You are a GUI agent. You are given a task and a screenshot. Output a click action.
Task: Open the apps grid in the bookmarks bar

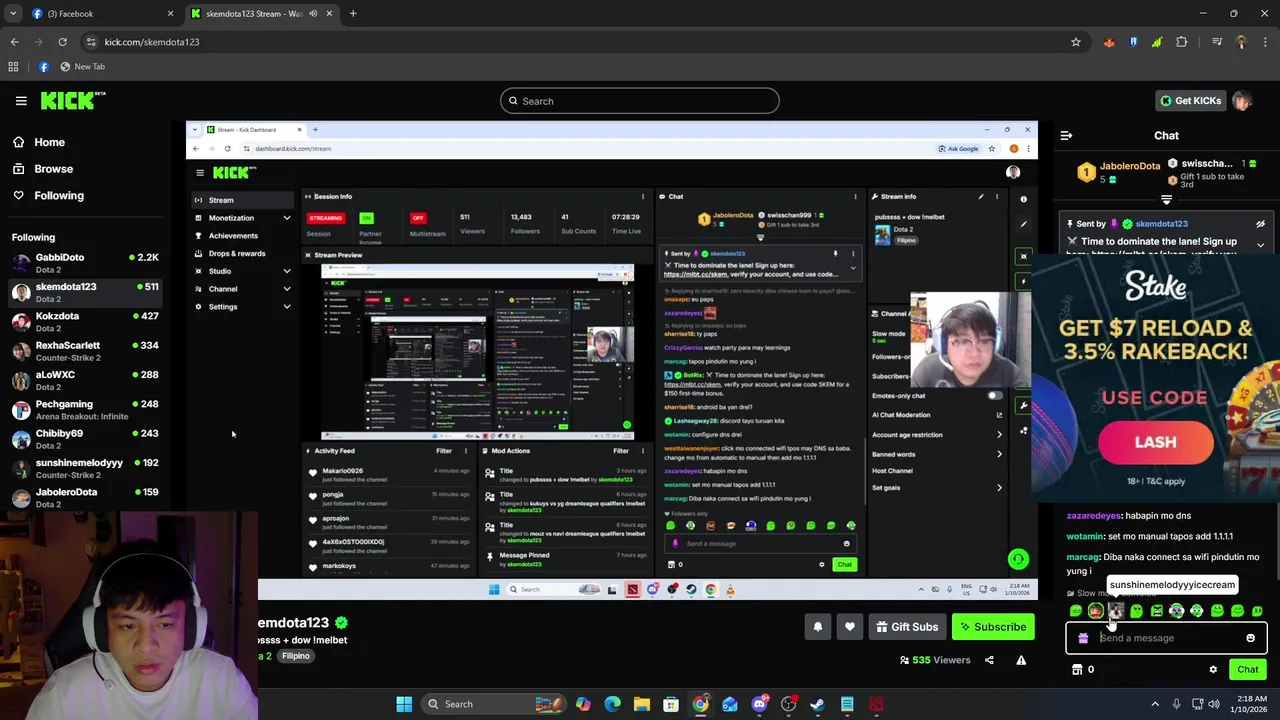coord(13,67)
